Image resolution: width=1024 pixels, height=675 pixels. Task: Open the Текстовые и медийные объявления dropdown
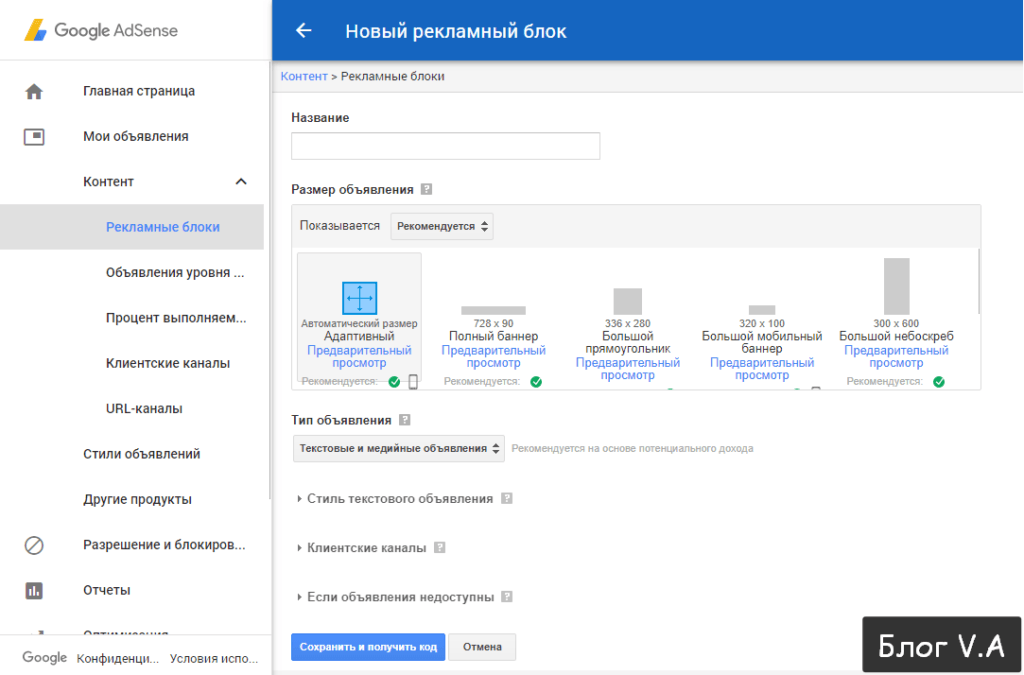coord(398,448)
